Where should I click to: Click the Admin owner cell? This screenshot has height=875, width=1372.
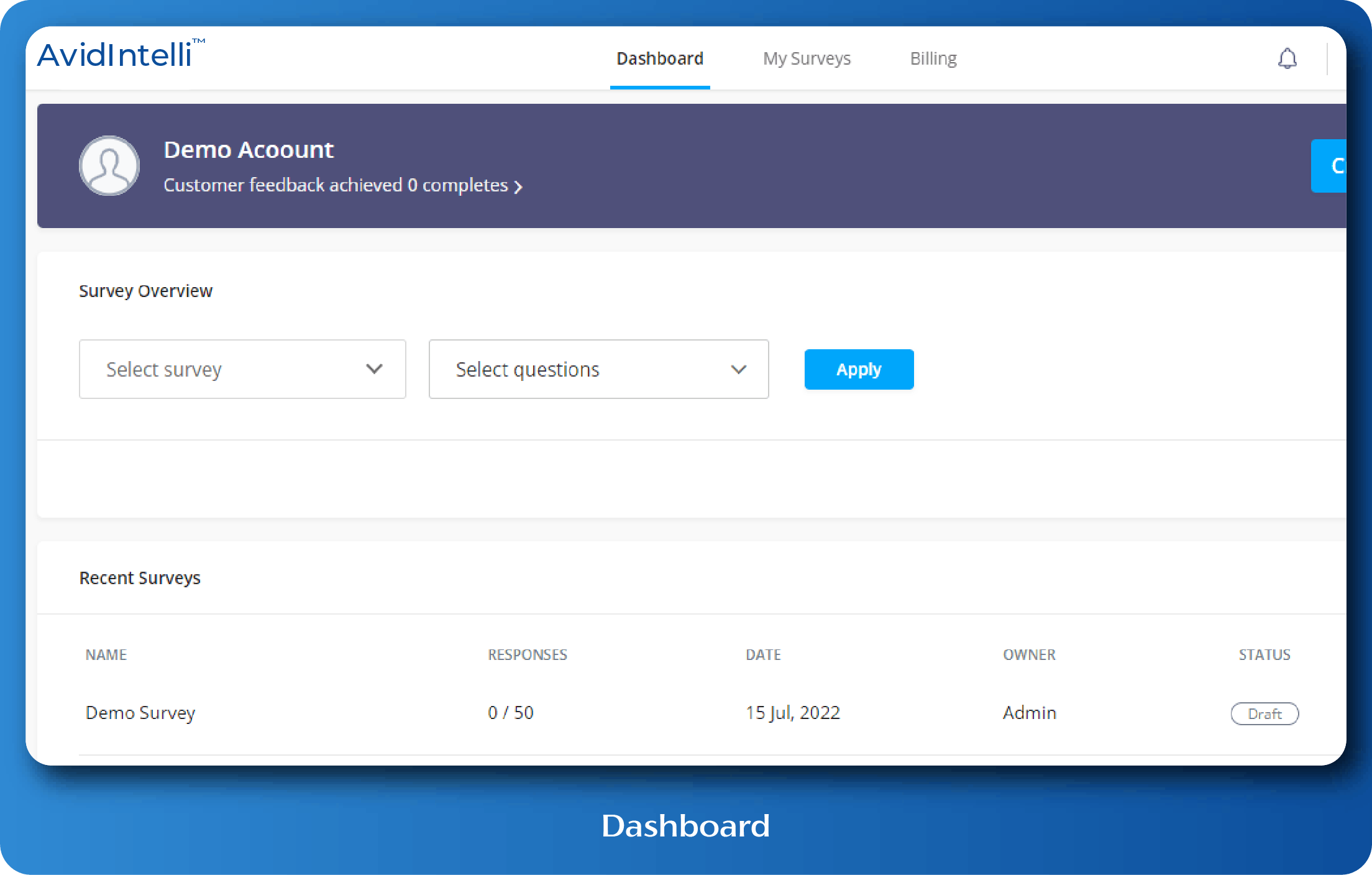(x=1030, y=713)
